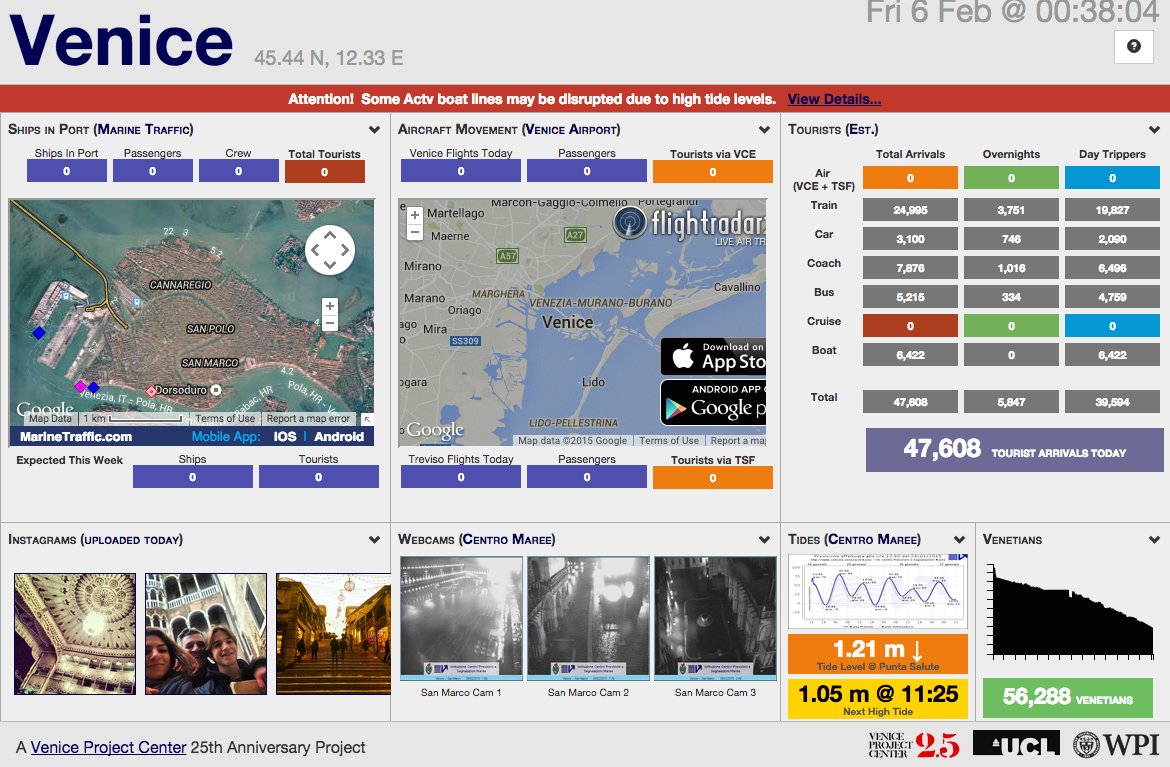This screenshot has height=767, width=1170.
Task: Click the Bus total arrivals value 5,215
Action: pos(910,297)
